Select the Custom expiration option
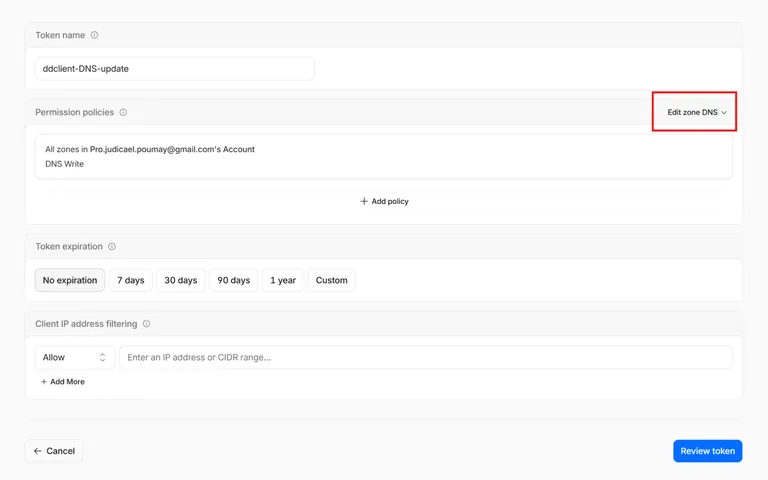 332,280
